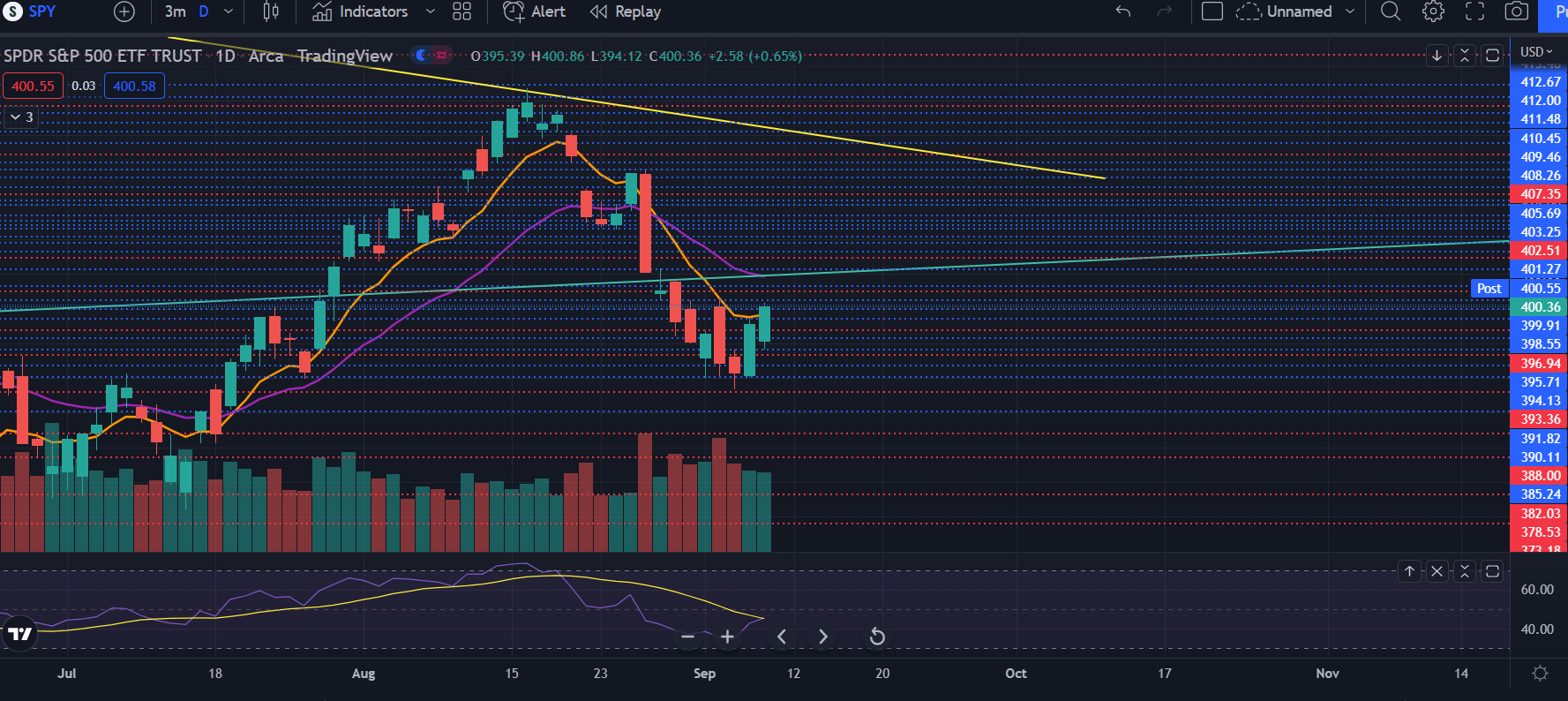This screenshot has height=701, width=1568.
Task: Open quick search magnifier
Action: tap(1391, 11)
